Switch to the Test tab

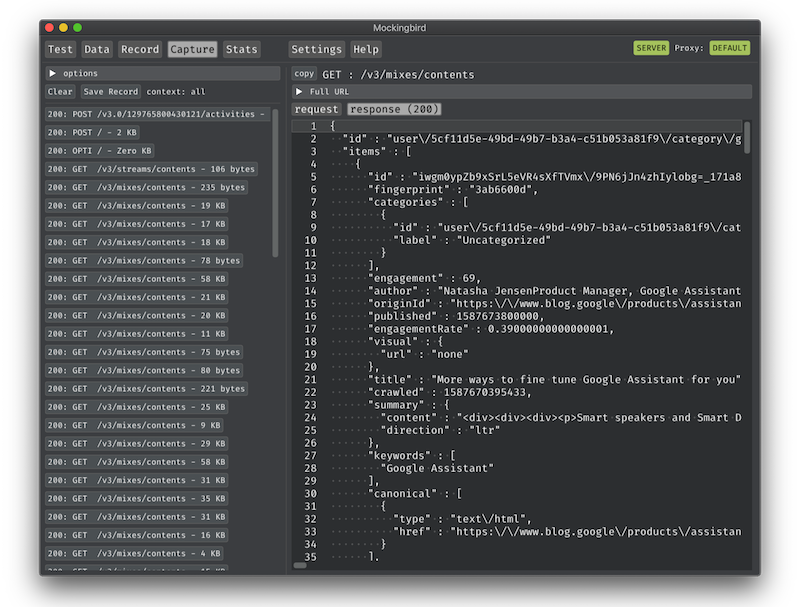pyautogui.click(x=61, y=49)
